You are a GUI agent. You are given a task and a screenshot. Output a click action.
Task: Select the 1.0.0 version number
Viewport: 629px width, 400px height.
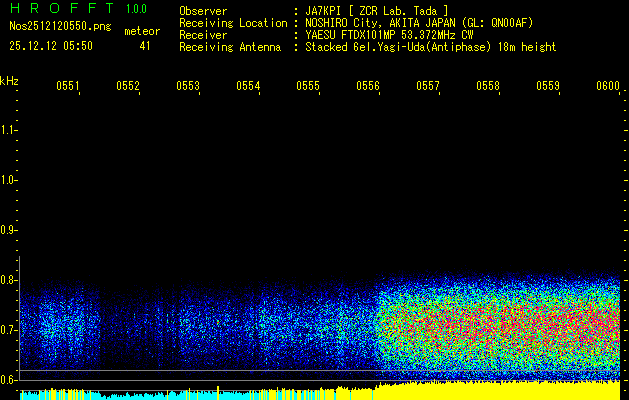point(136,9)
